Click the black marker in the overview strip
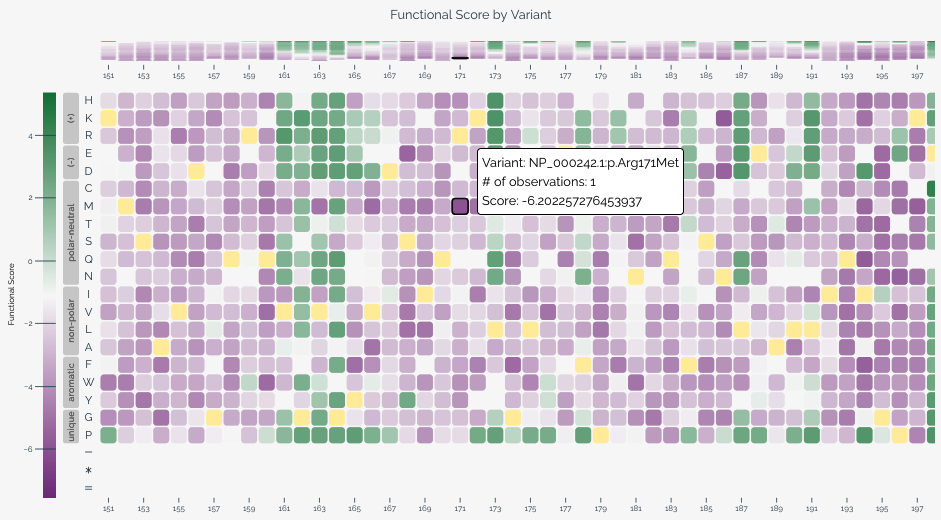Image resolution: width=941 pixels, height=520 pixels. click(x=460, y=57)
